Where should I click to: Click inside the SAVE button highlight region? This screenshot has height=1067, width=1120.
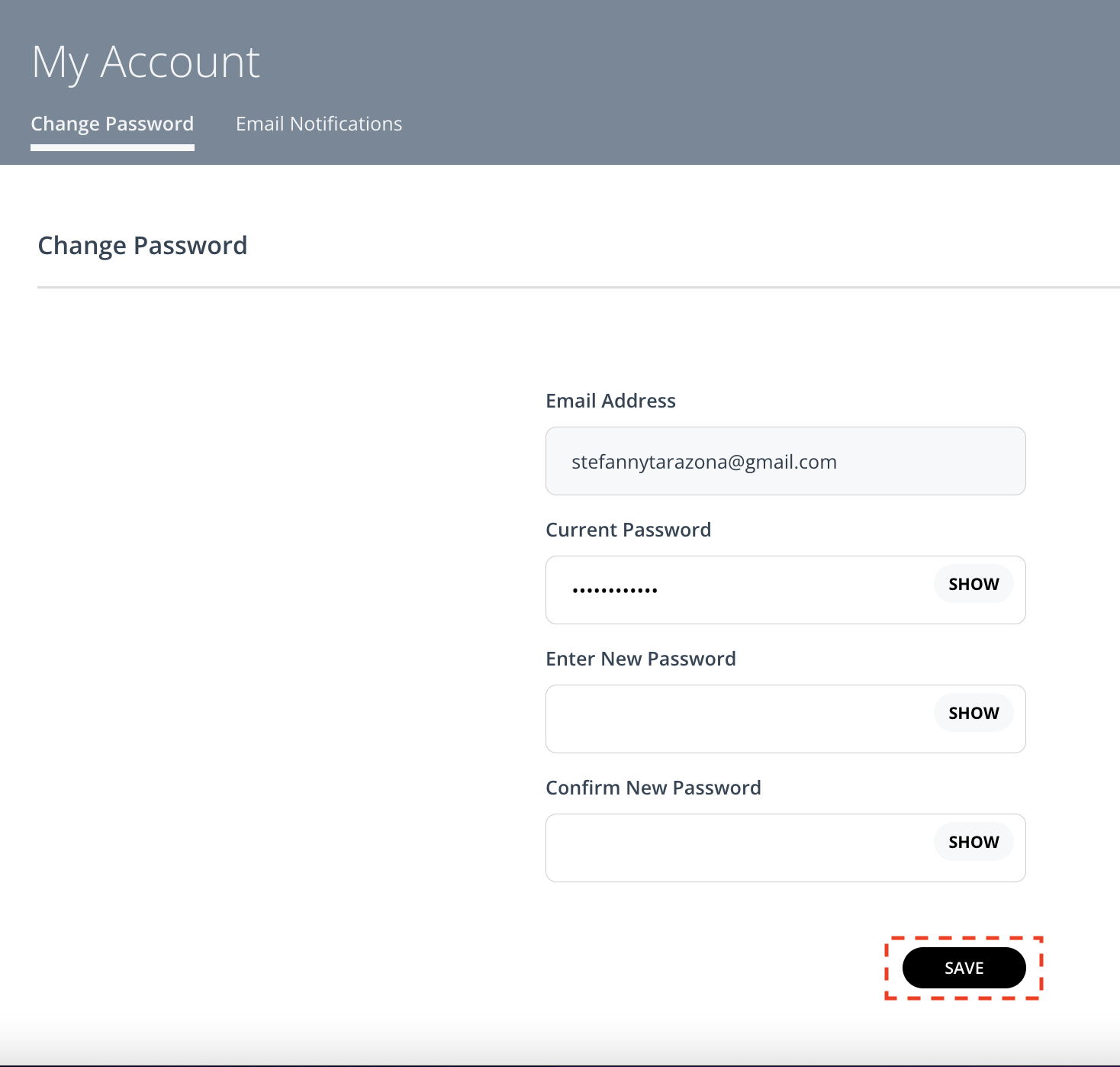pyautogui.click(x=964, y=967)
